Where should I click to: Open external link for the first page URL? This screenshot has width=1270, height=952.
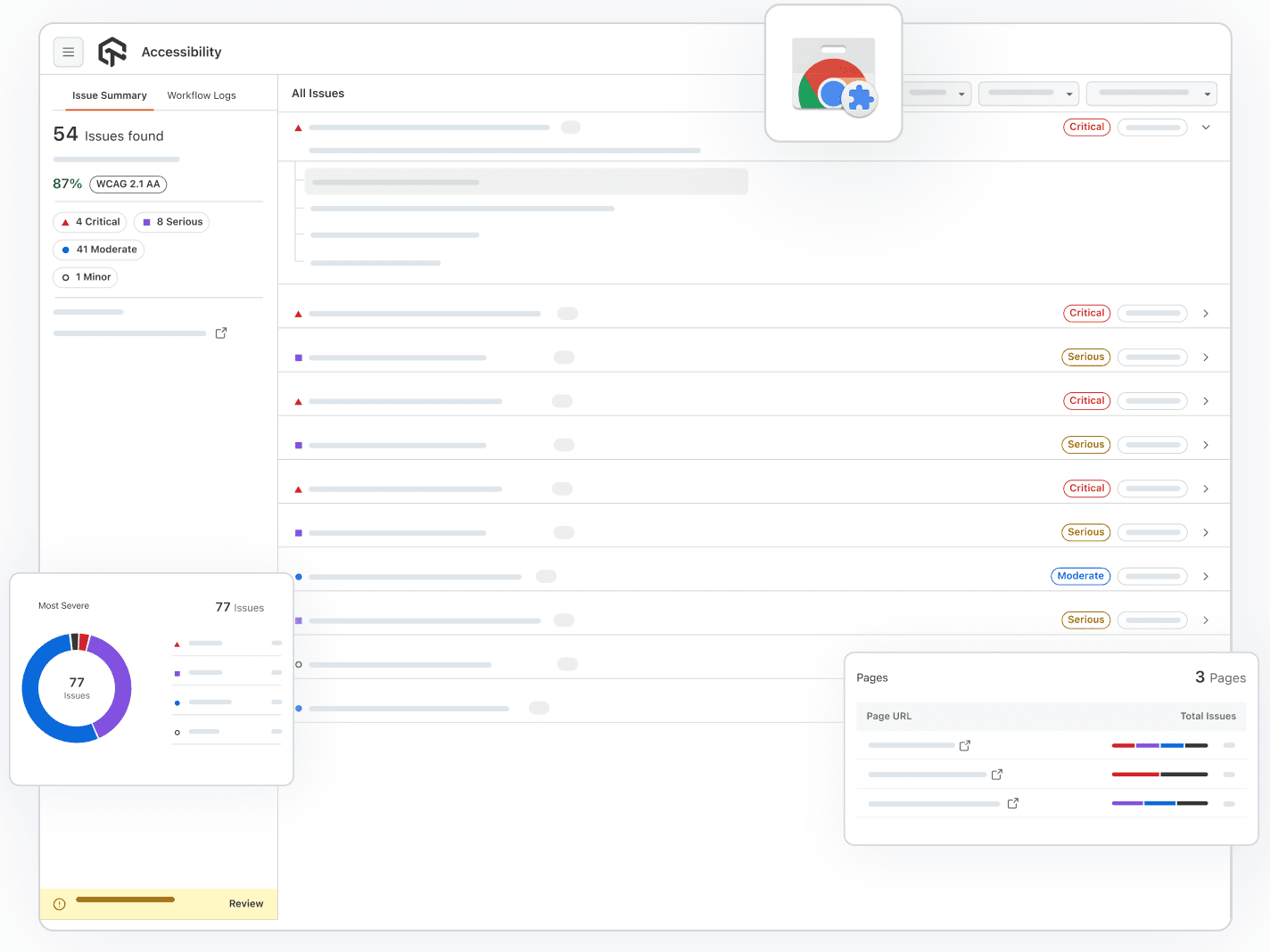click(x=964, y=745)
